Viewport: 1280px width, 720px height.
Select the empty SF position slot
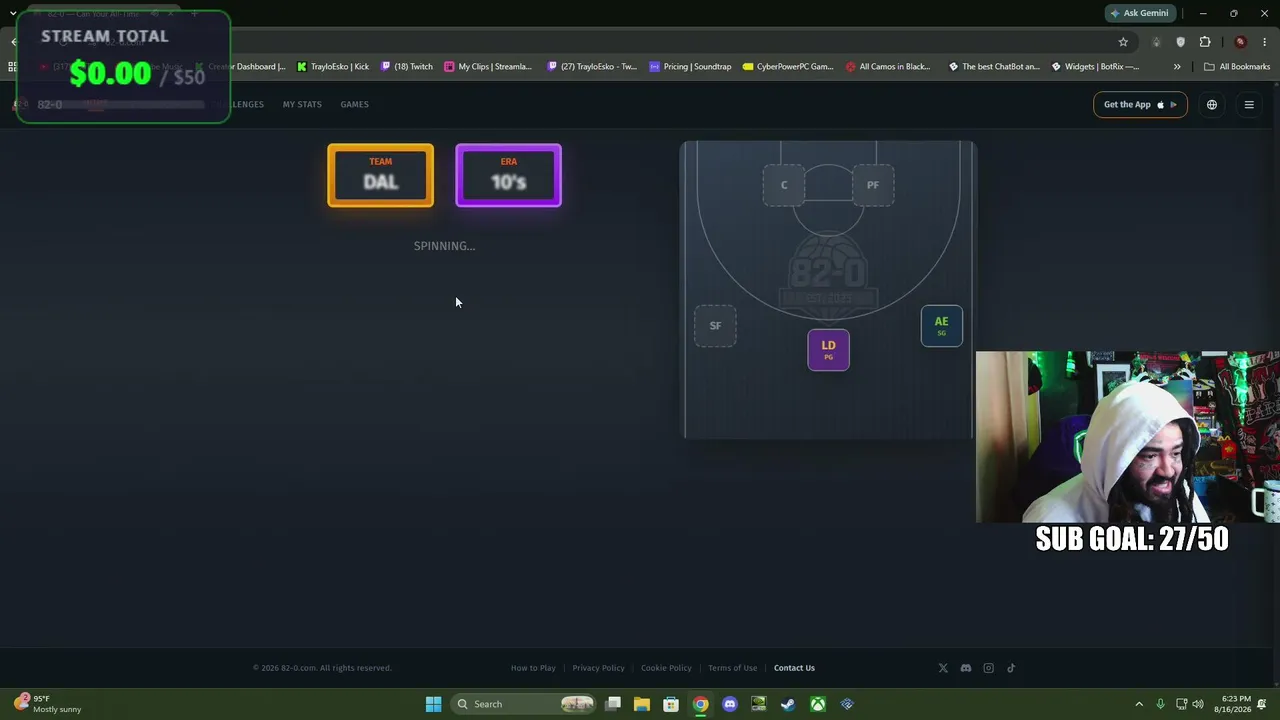(715, 326)
